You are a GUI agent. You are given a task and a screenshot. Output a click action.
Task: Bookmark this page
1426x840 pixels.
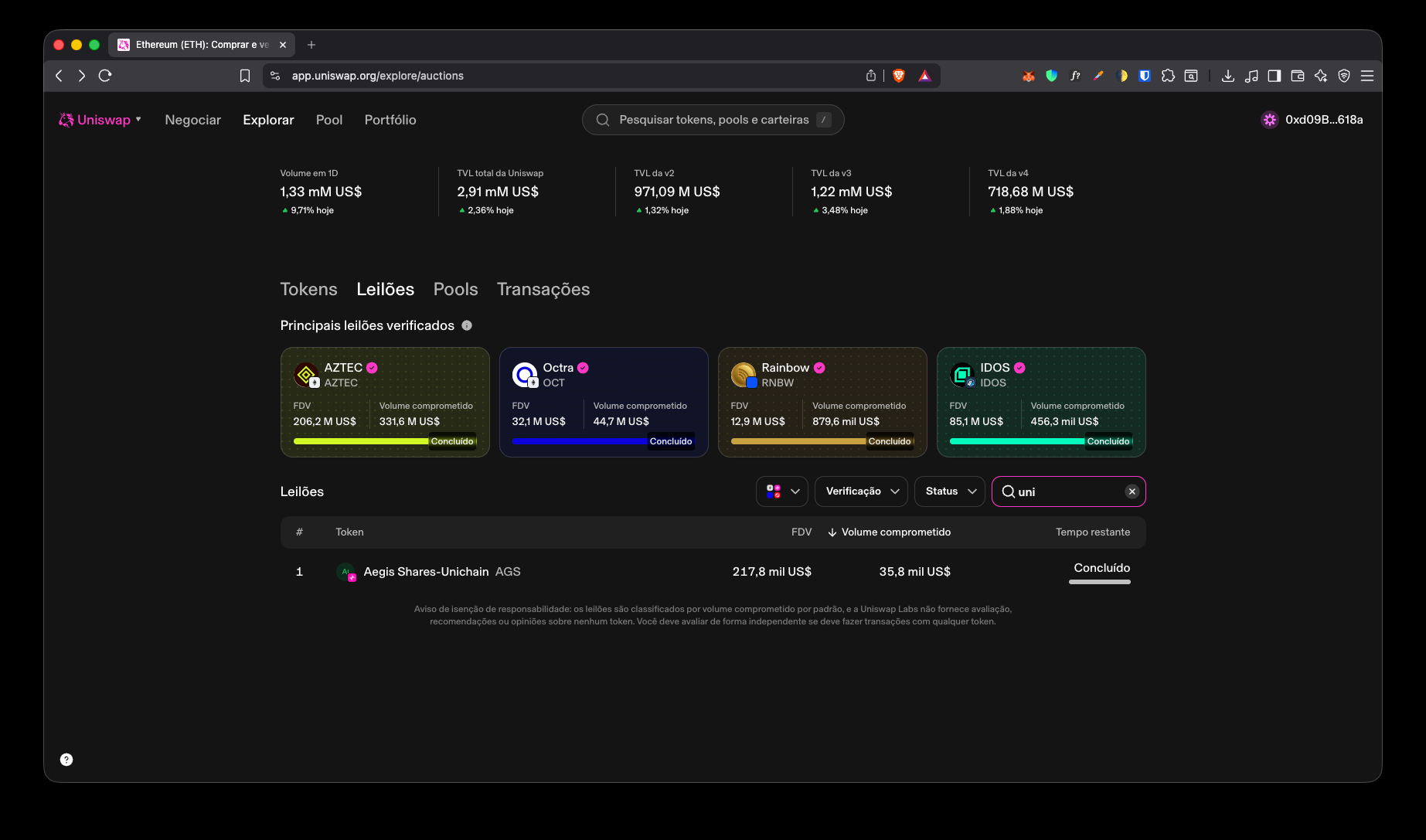245,76
